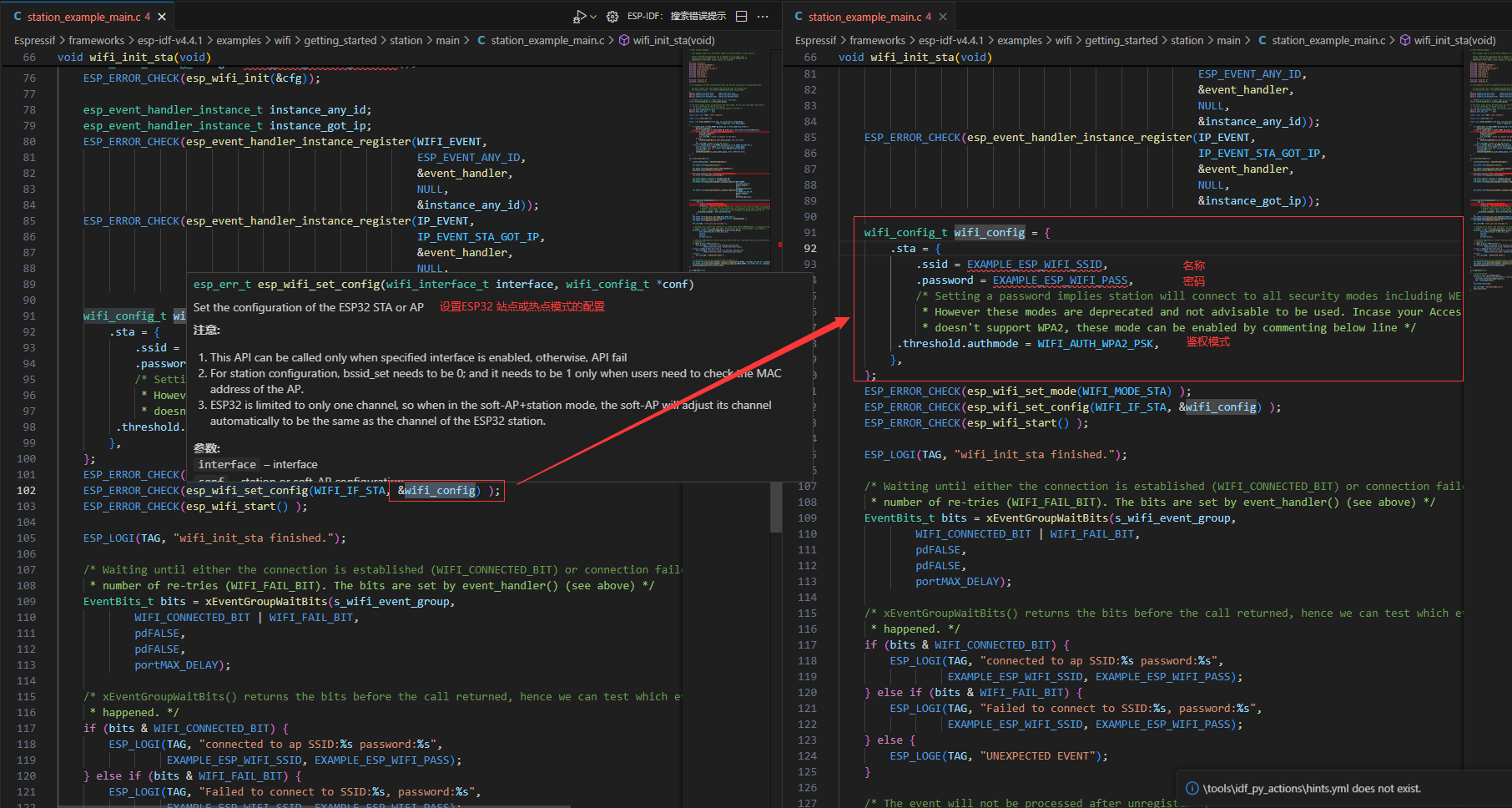Viewport: 1512px width, 808px height.
Task: Click the Run and Debug icon in the left editor toolbar
Action: pos(579,17)
